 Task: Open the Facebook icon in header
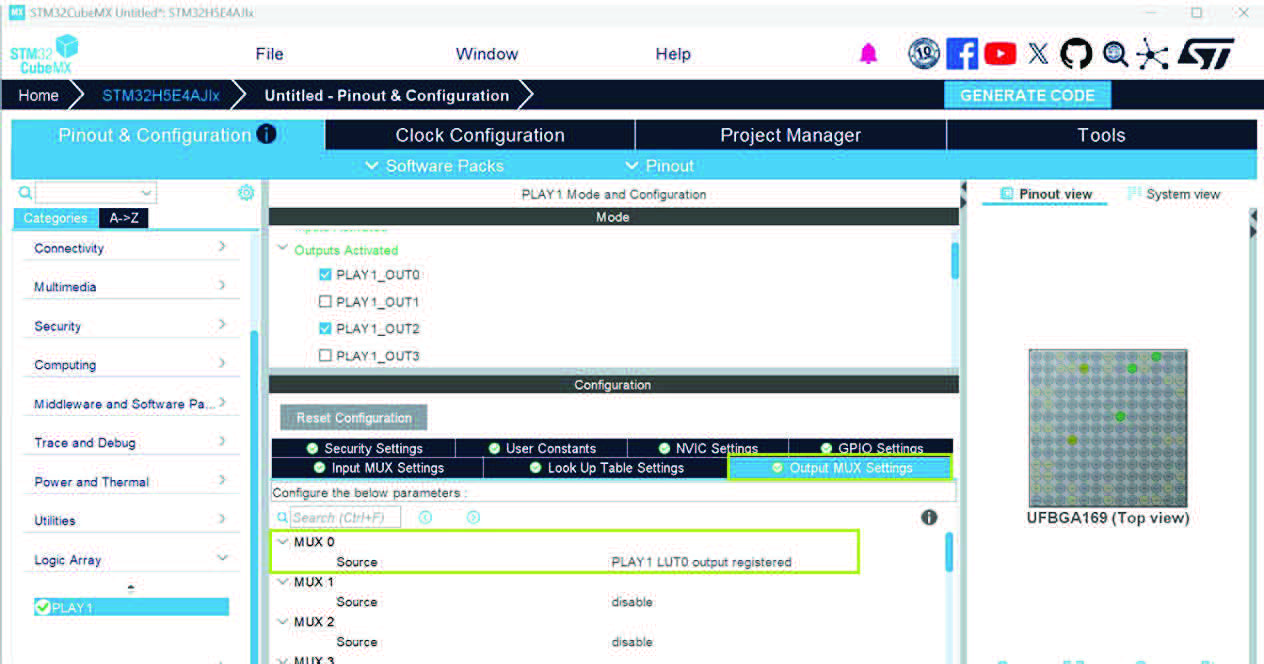pyautogui.click(x=962, y=54)
